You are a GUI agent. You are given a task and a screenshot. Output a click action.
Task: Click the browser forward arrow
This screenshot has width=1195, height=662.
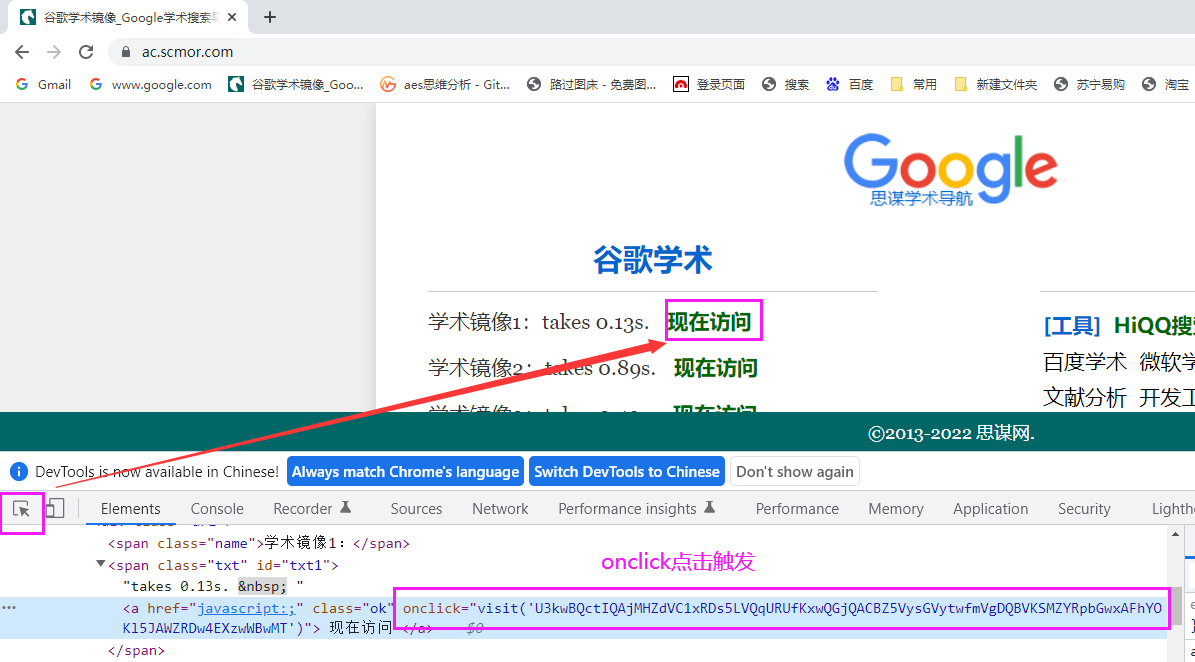(53, 52)
